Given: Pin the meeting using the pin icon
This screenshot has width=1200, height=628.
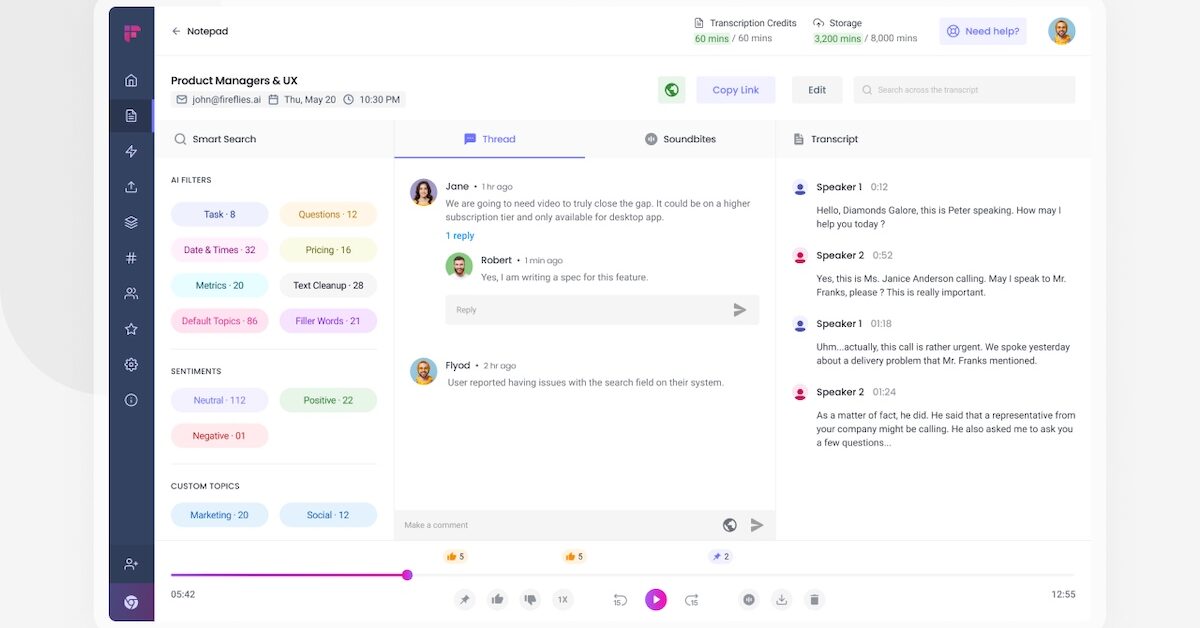Looking at the screenshot, I should [x=464, y=599].
